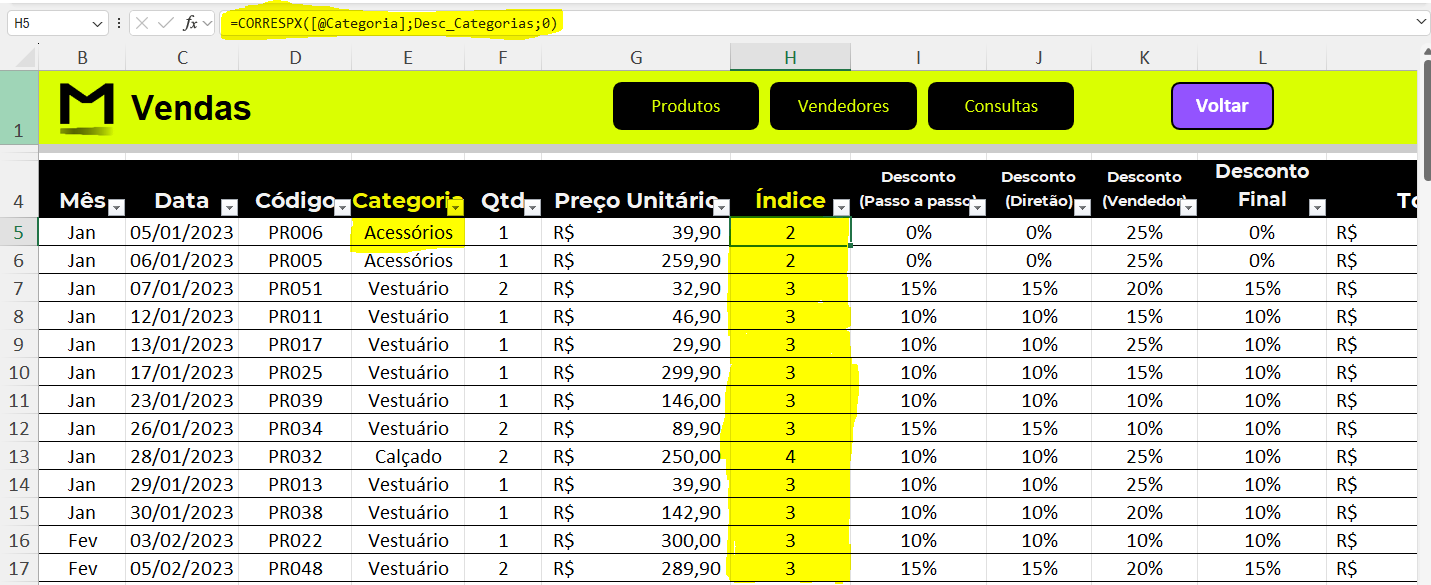Select cell containing PR006

pyautogui.click(x=295, y=232)
